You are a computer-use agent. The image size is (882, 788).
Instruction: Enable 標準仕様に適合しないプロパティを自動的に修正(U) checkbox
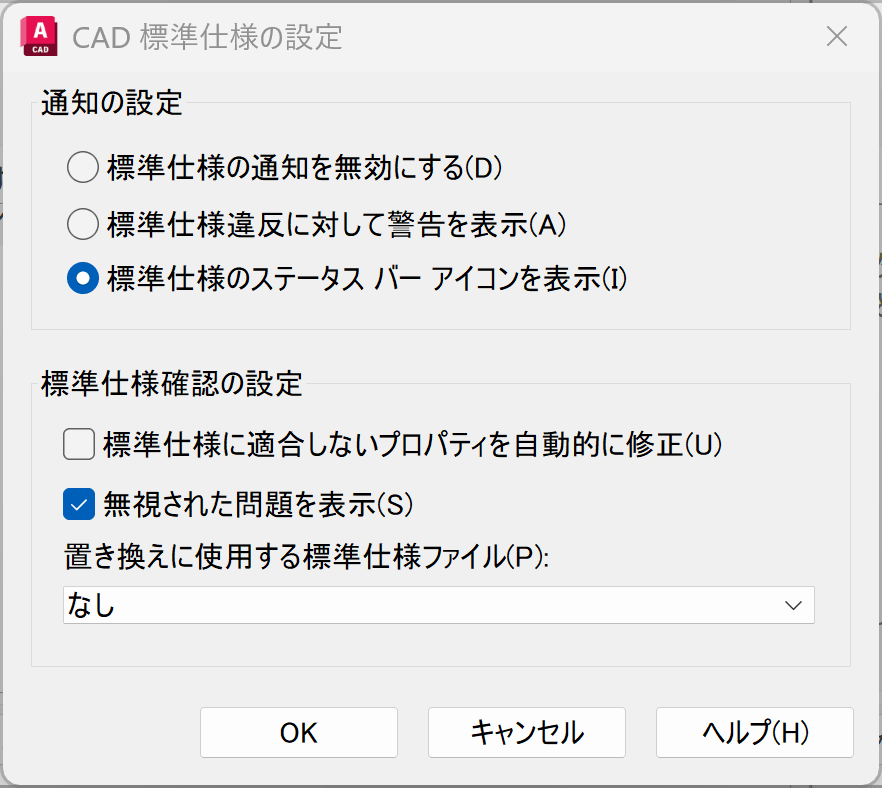click(x=78, y=443)
